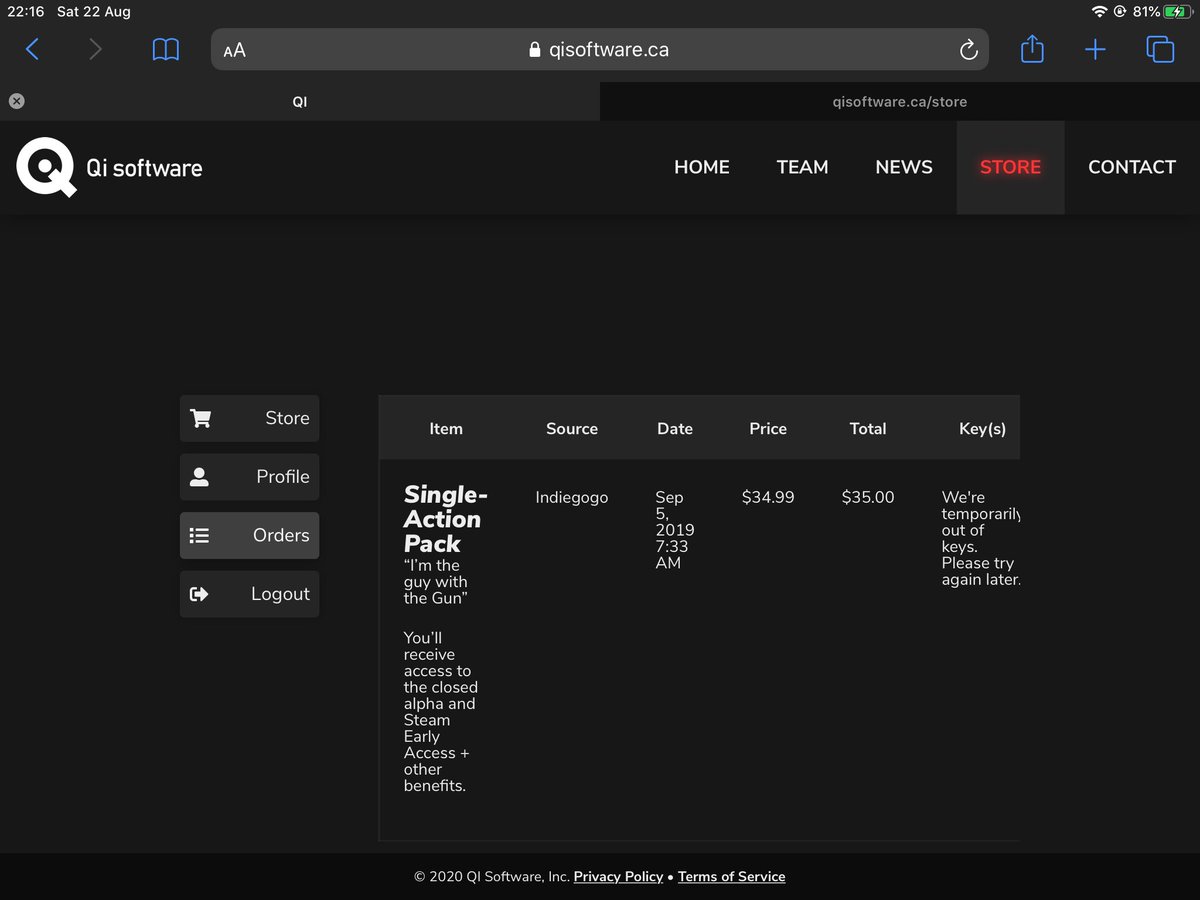Open the Terms of Service link
This screenshot has height=900, width=1200.
pyautogui.click(x=731, y=877)
